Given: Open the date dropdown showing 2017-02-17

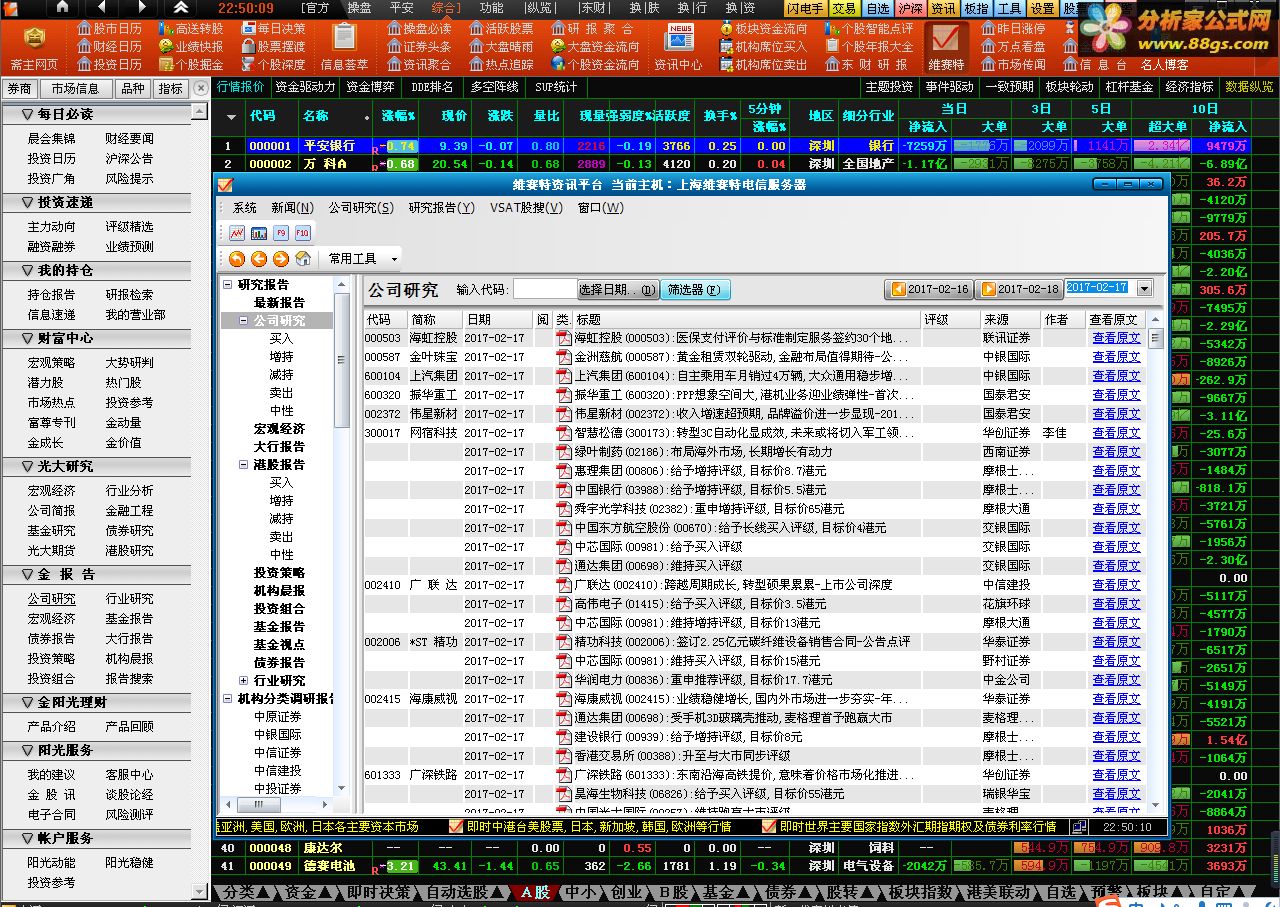Looking at the screenshot, I should tap(1144, 288).
